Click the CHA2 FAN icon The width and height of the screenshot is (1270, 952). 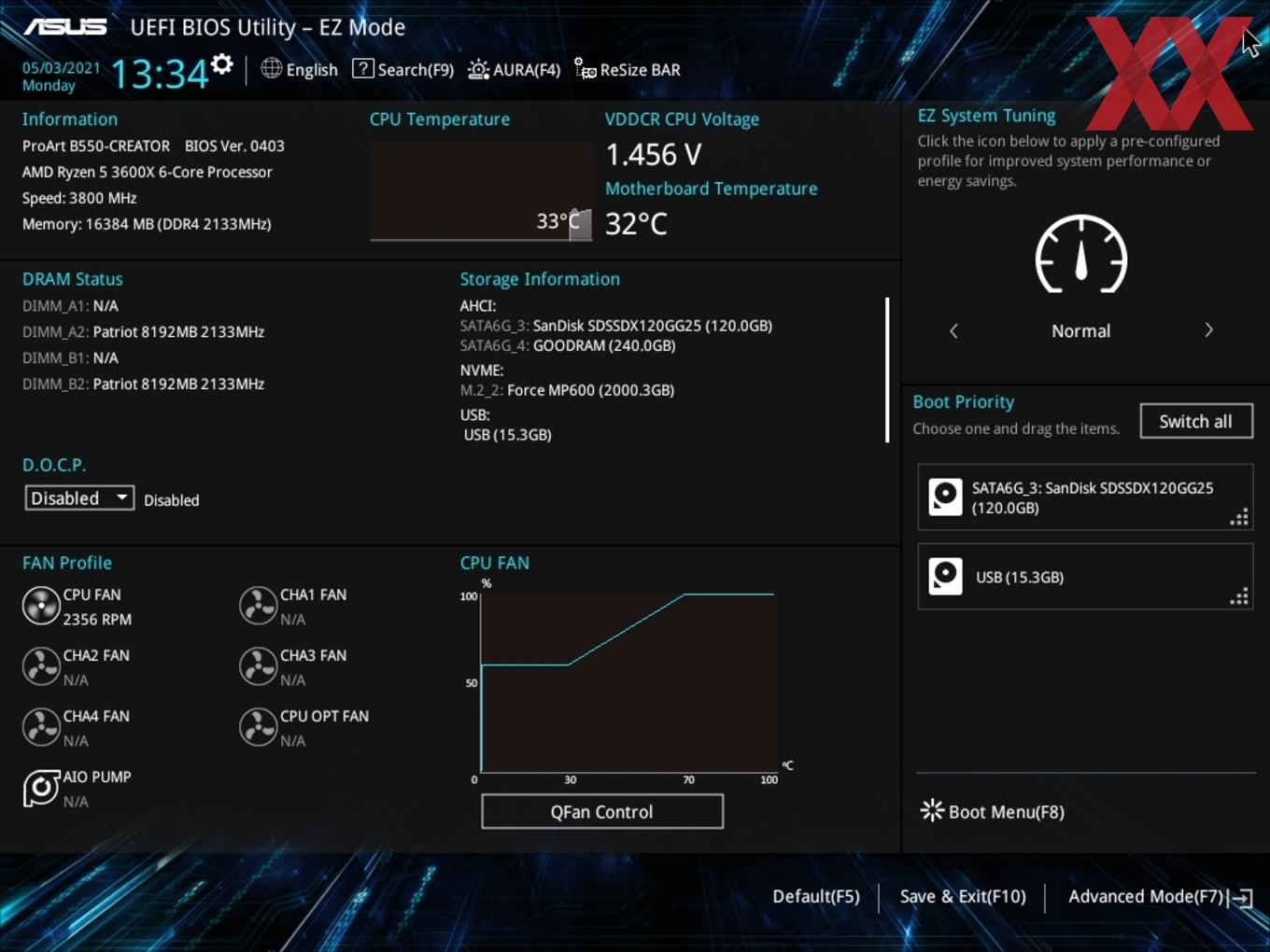point(41,666)
